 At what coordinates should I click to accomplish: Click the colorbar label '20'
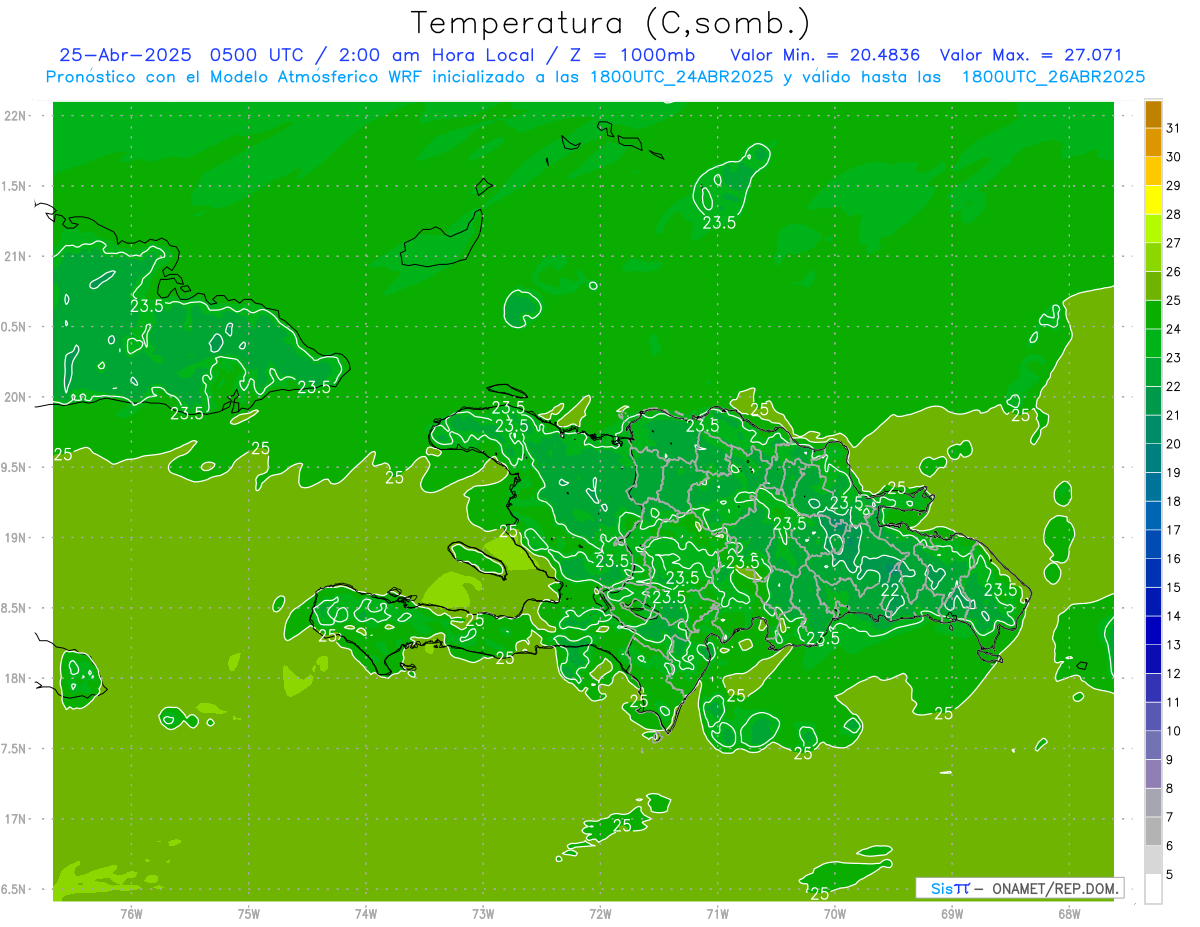click(1174, 444)
